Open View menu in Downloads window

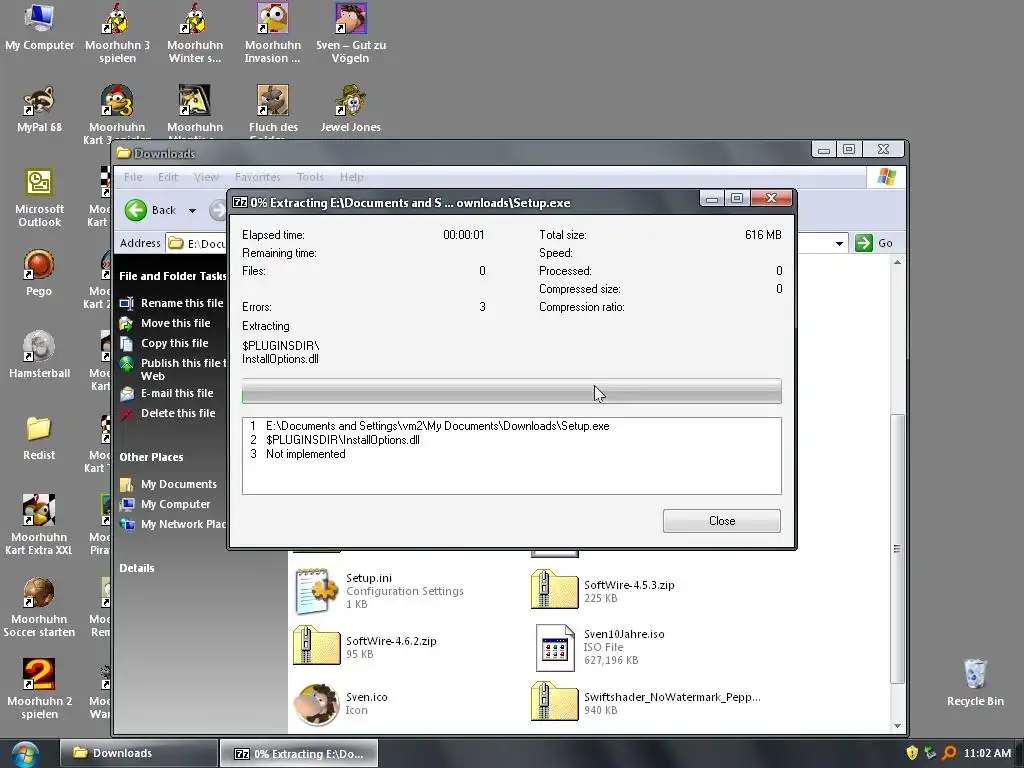point(206,177)
